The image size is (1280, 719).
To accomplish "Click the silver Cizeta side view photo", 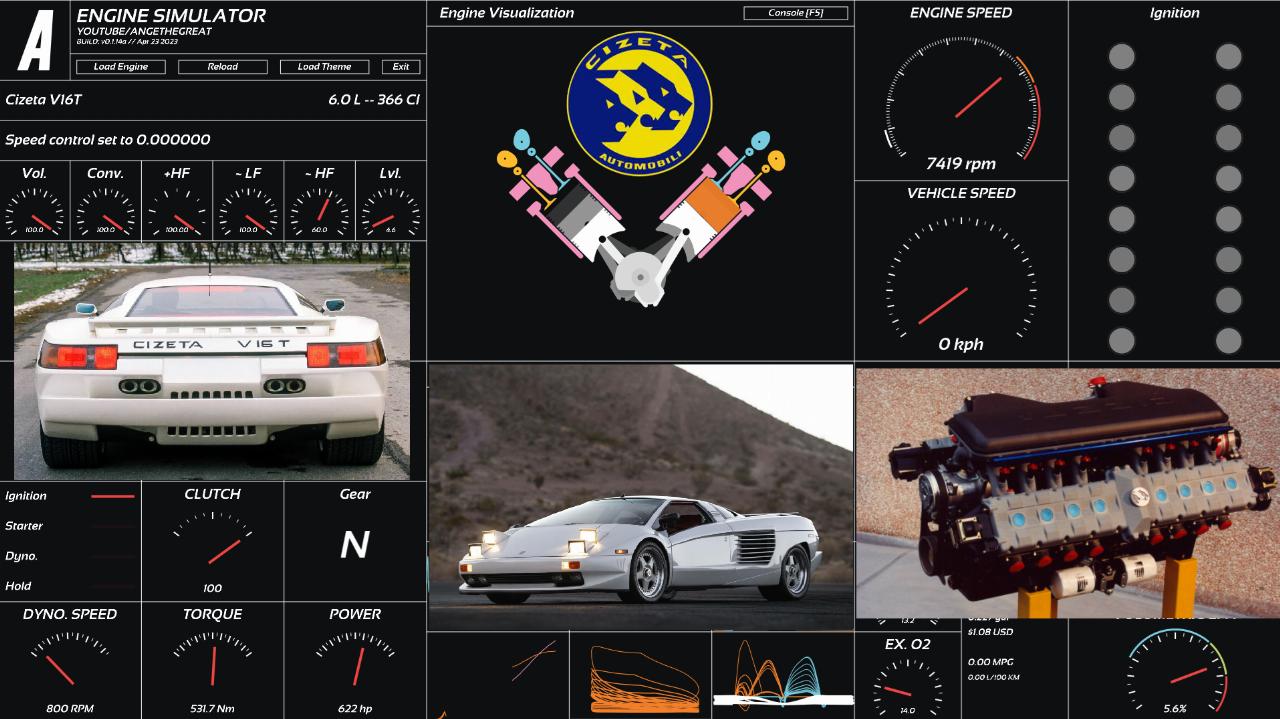I will coord(640,497).
